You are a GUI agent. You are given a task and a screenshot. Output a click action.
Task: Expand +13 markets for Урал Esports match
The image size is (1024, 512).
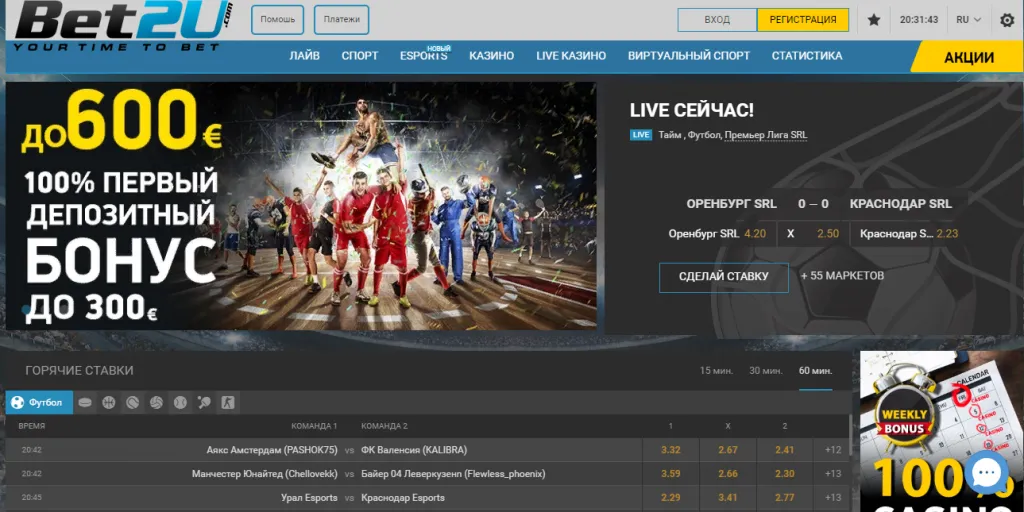[x=833, y=498]
